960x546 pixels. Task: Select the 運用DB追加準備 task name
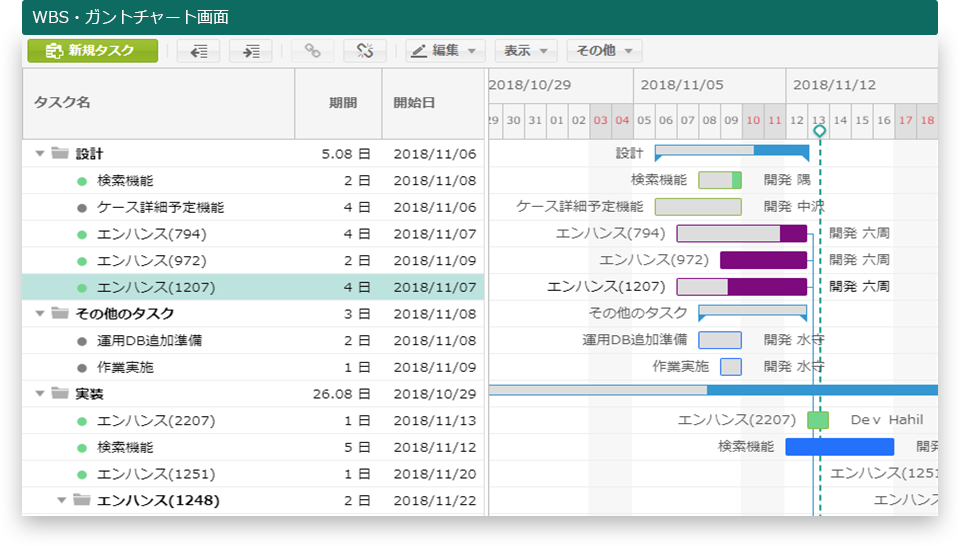point(149,340)
